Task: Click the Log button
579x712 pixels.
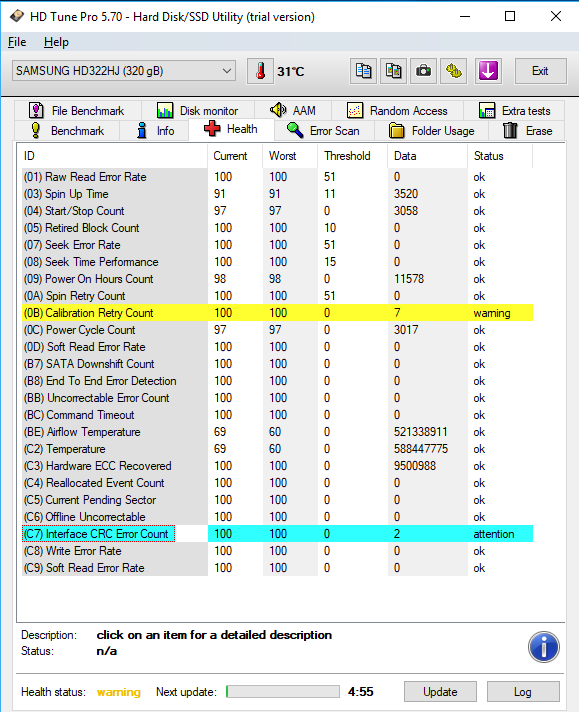Action: (523, 692)
